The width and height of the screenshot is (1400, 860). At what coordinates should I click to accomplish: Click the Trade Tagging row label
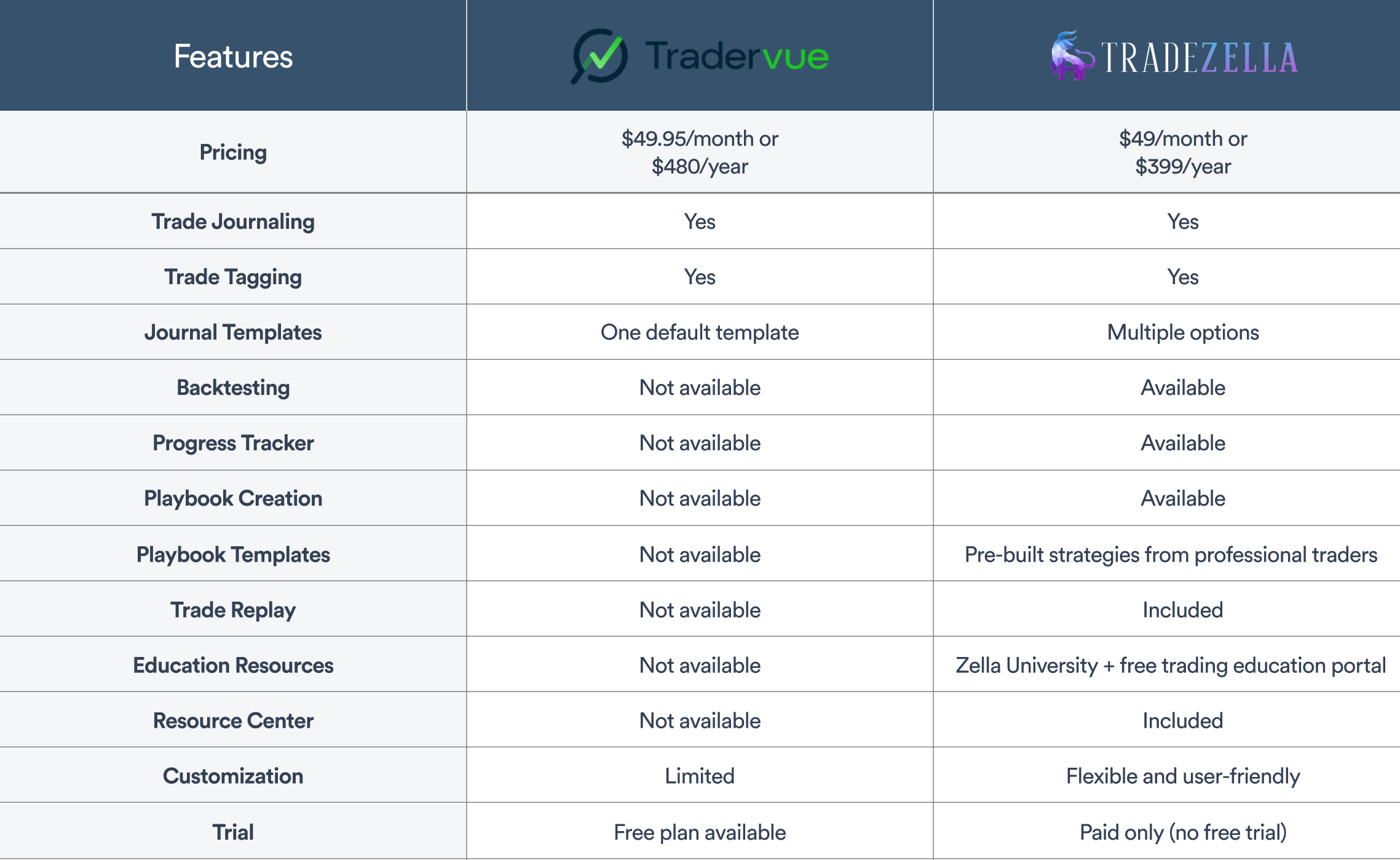(233, 277)
